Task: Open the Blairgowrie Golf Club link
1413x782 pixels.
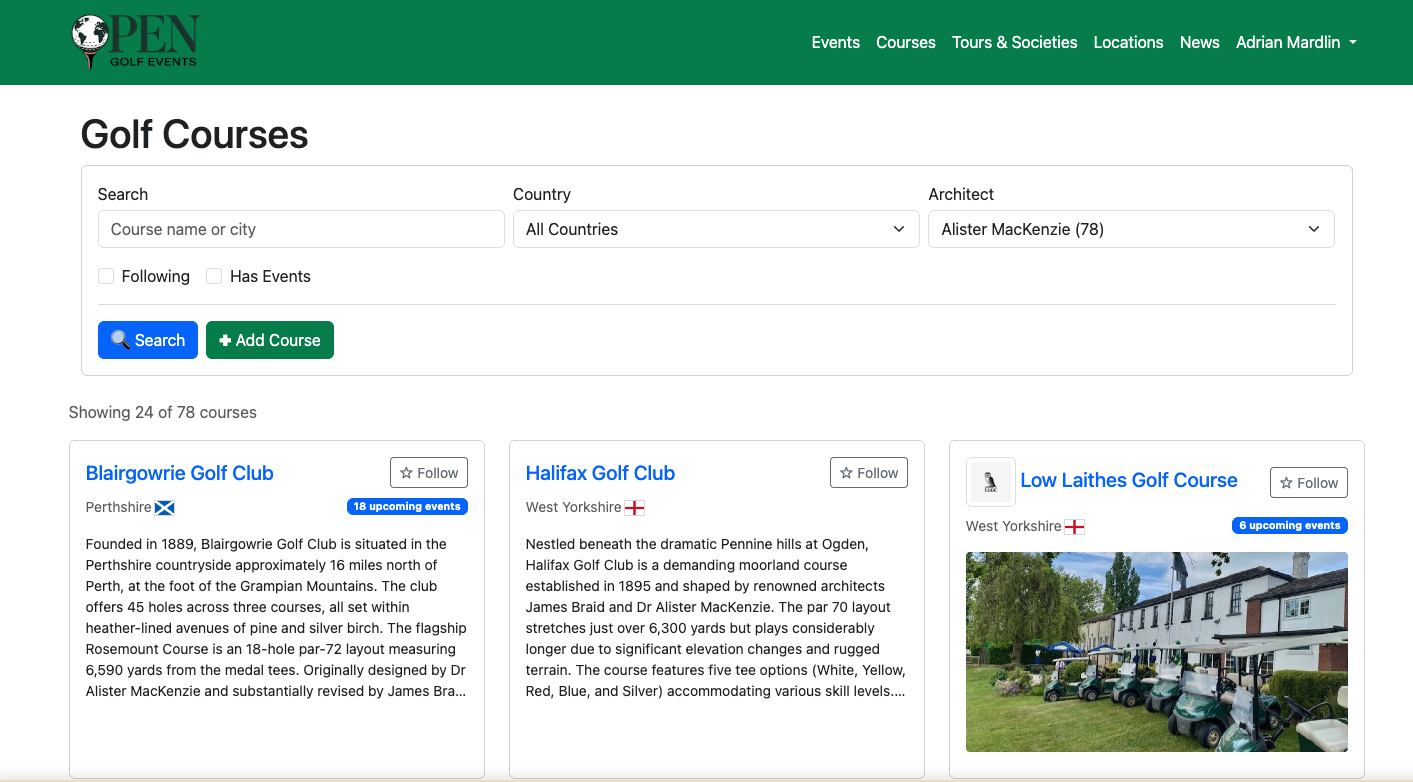Action: tap(180, 473)
